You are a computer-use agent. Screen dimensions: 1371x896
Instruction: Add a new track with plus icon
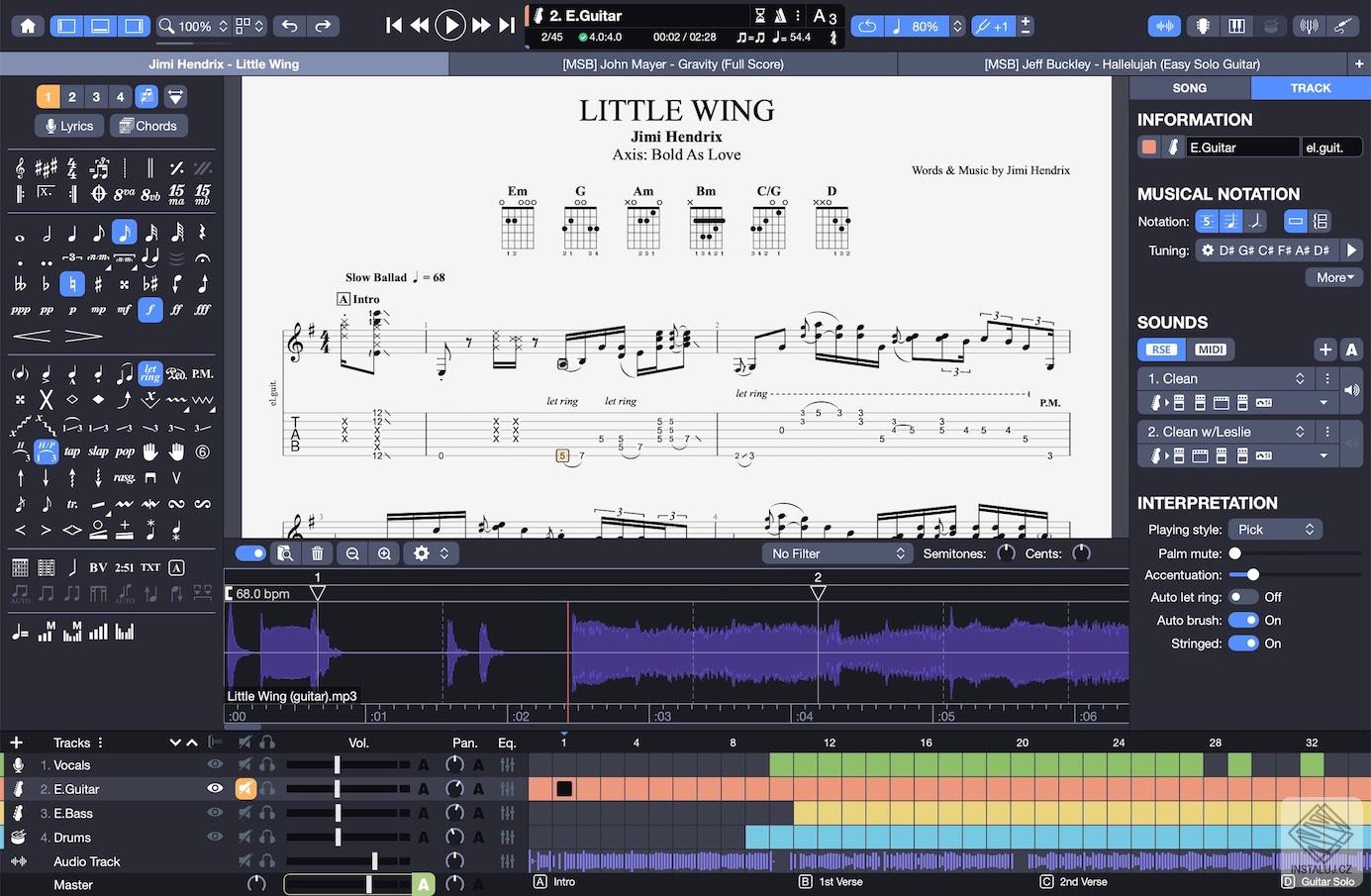pyautogui.click(x=16, y=743)
